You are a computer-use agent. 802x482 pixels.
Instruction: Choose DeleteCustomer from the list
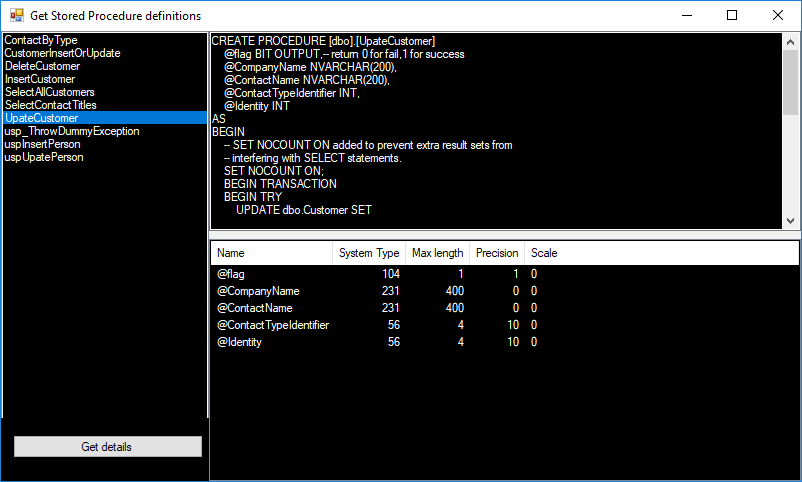(105, 66)
